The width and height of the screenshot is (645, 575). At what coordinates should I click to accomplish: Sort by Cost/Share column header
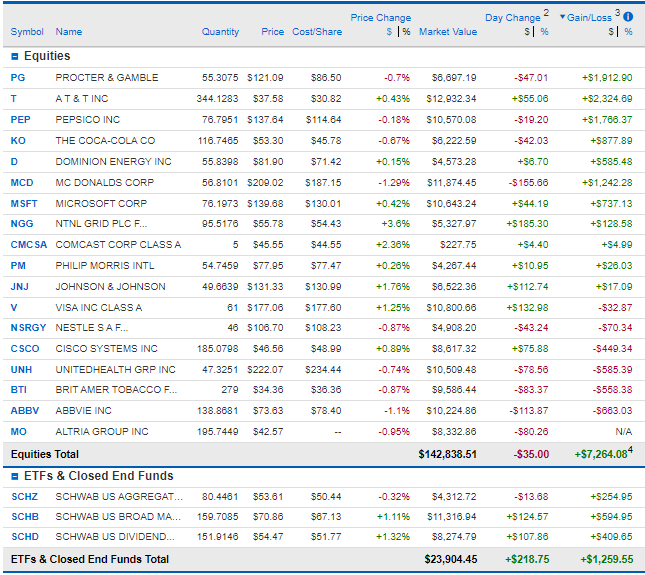pyautogui.click(x=317, y=32)
